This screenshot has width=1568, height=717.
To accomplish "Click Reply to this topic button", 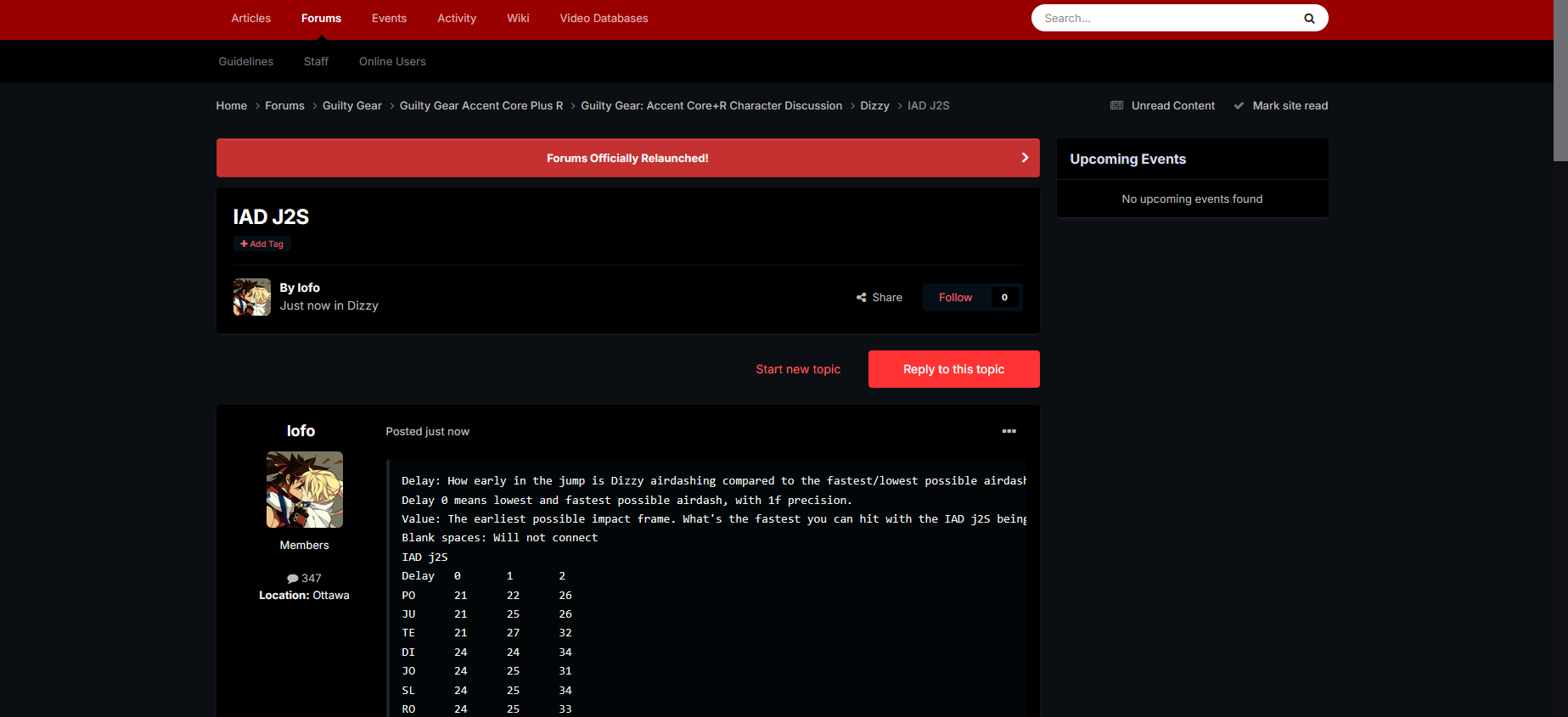I will [953, 369].
